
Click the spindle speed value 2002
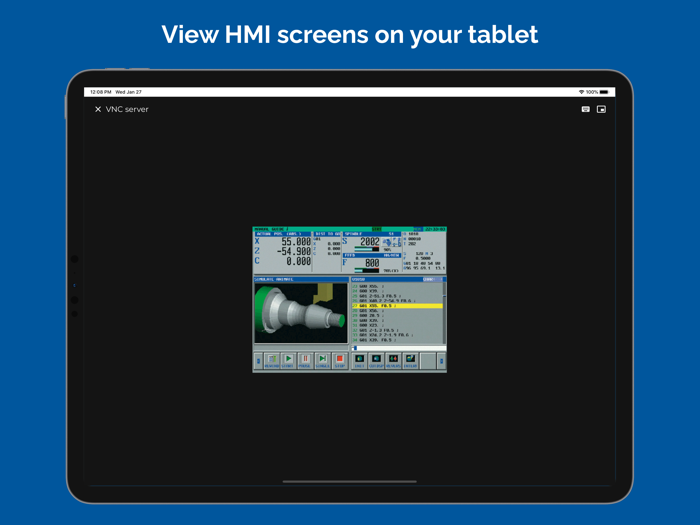click(x=370, y=242)
